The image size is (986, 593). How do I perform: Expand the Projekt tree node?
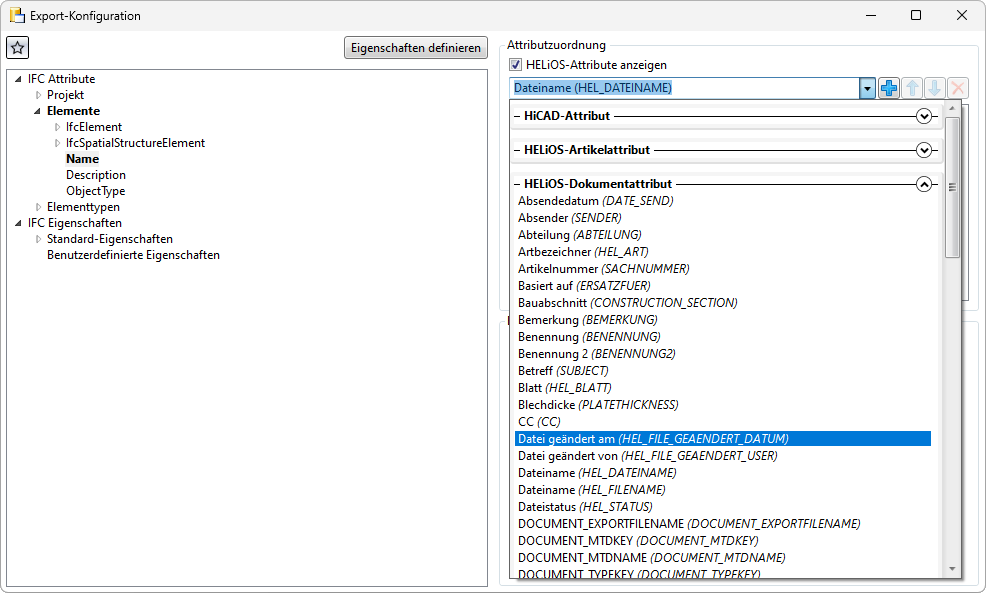click(x=39, y=95)
